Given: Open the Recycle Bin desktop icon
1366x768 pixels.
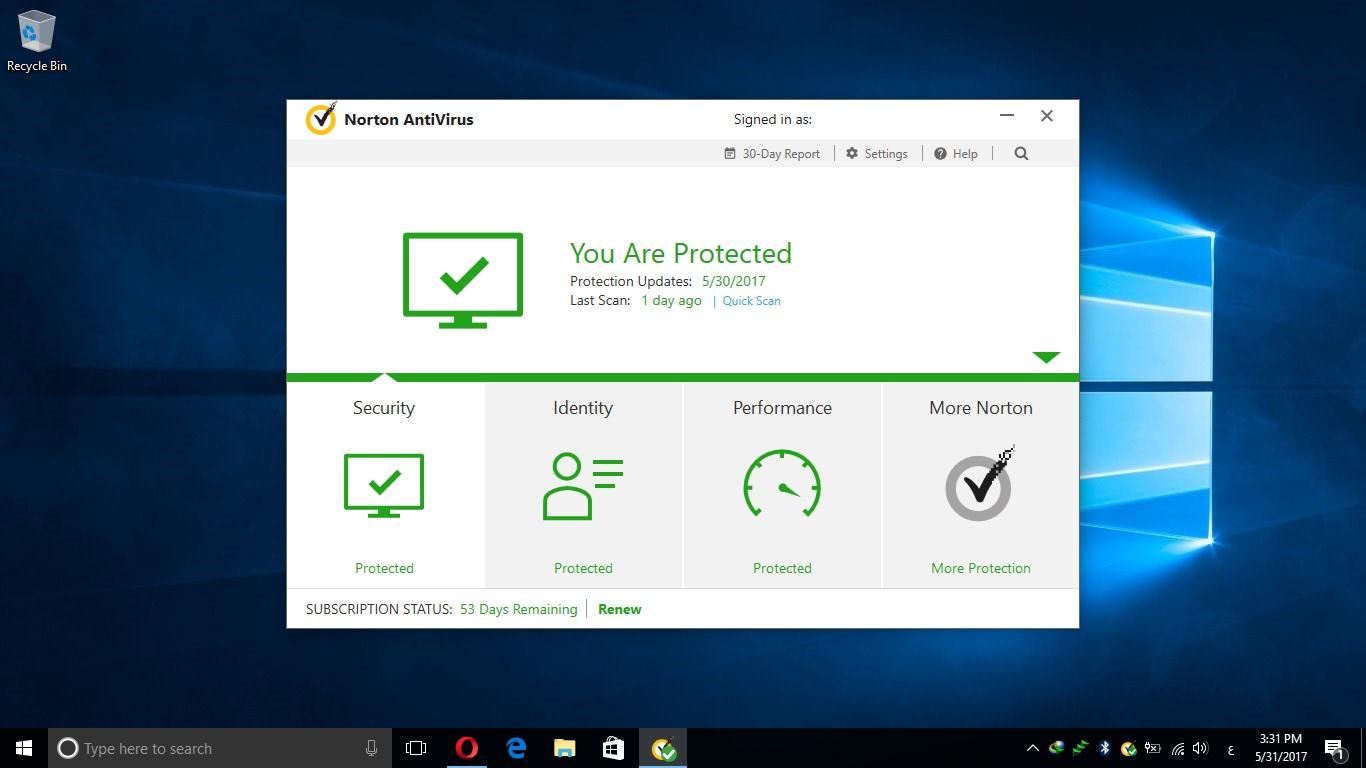Looking at the screenshot, I should (37, 42).
